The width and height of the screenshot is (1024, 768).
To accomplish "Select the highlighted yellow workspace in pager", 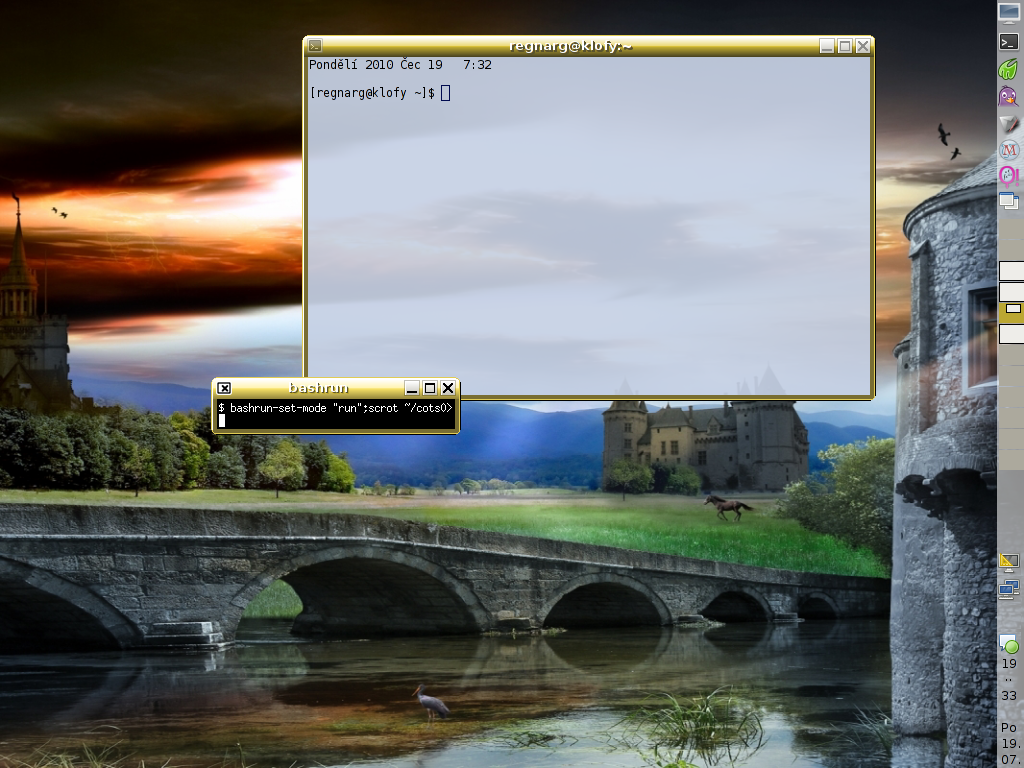I will [x=1011, y=312].
